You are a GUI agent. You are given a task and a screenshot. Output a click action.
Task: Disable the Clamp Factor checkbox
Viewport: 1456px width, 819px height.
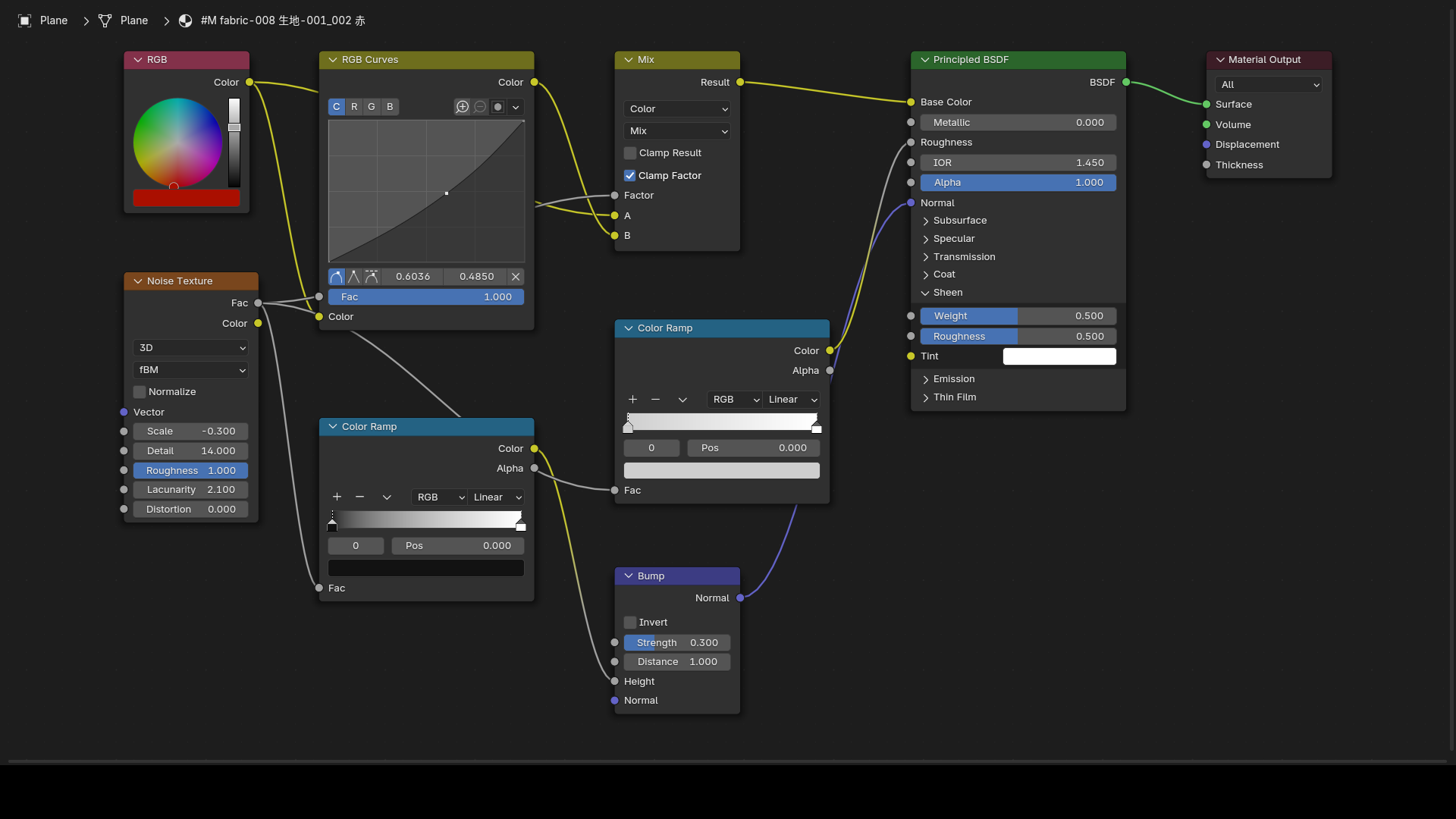tap(630, 176)
